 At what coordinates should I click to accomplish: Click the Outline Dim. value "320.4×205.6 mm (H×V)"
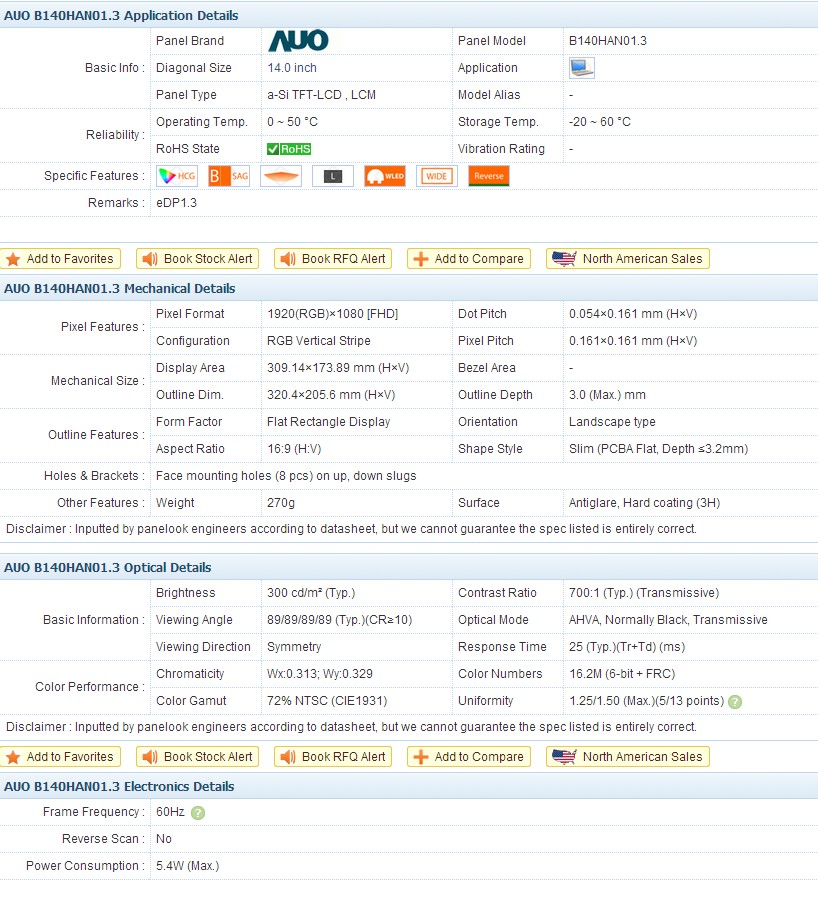(331, 396)
